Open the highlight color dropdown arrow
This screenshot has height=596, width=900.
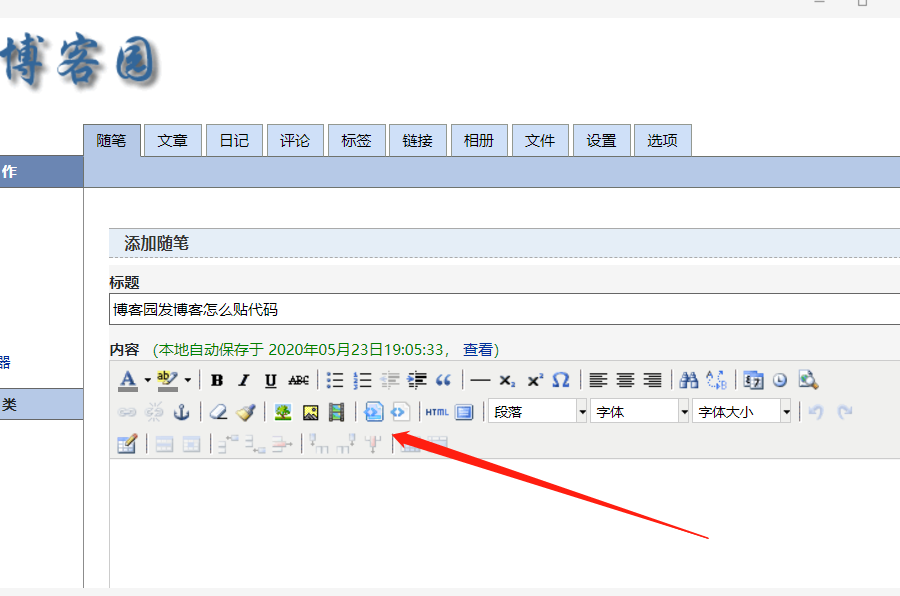[x=188, y=380]
